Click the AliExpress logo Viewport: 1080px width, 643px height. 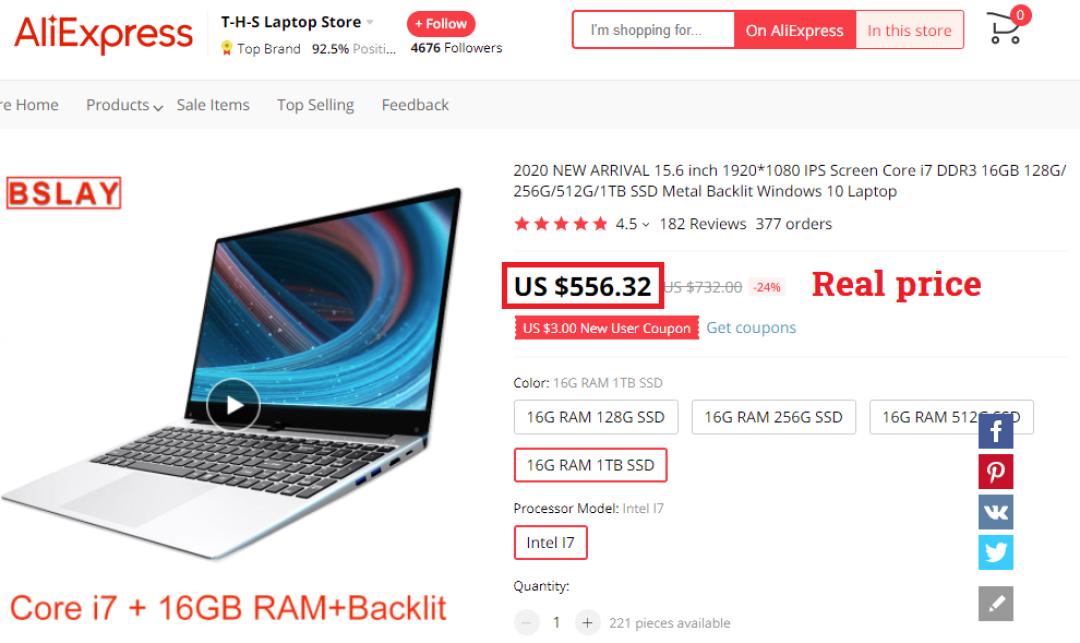click(x=103, y=33)
